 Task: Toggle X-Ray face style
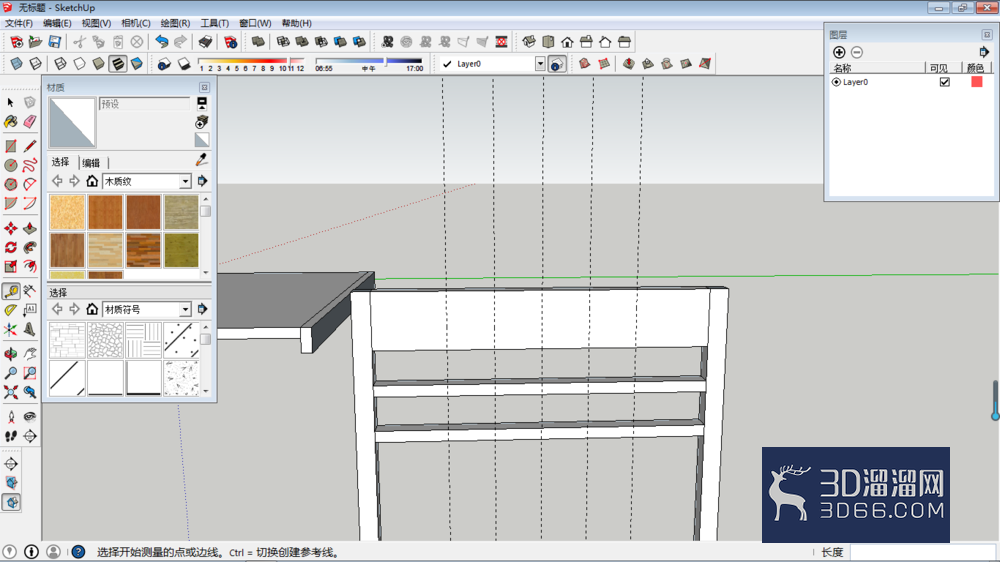[x=17, y=64]
